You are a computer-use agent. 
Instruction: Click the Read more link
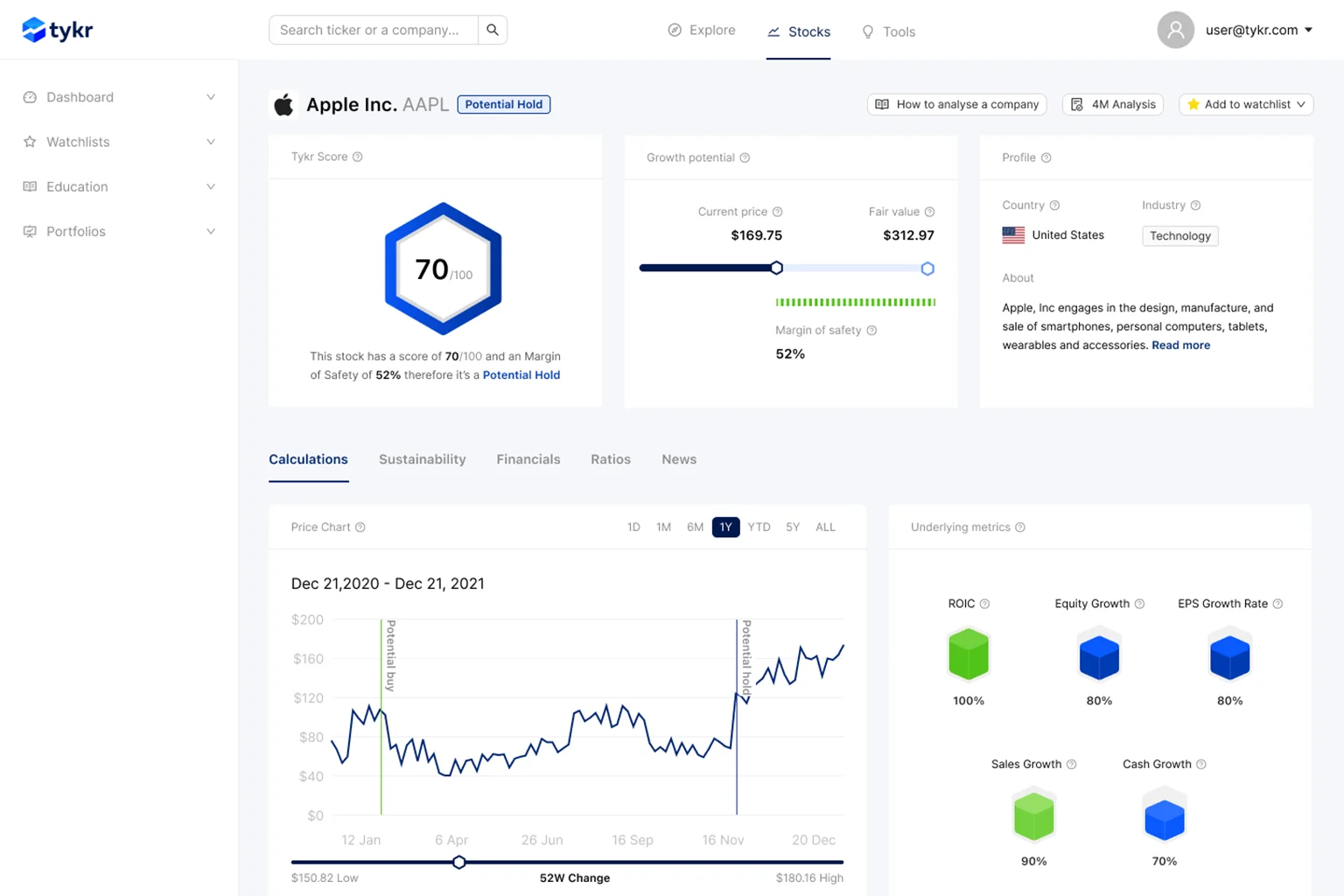click(1181, 345)
